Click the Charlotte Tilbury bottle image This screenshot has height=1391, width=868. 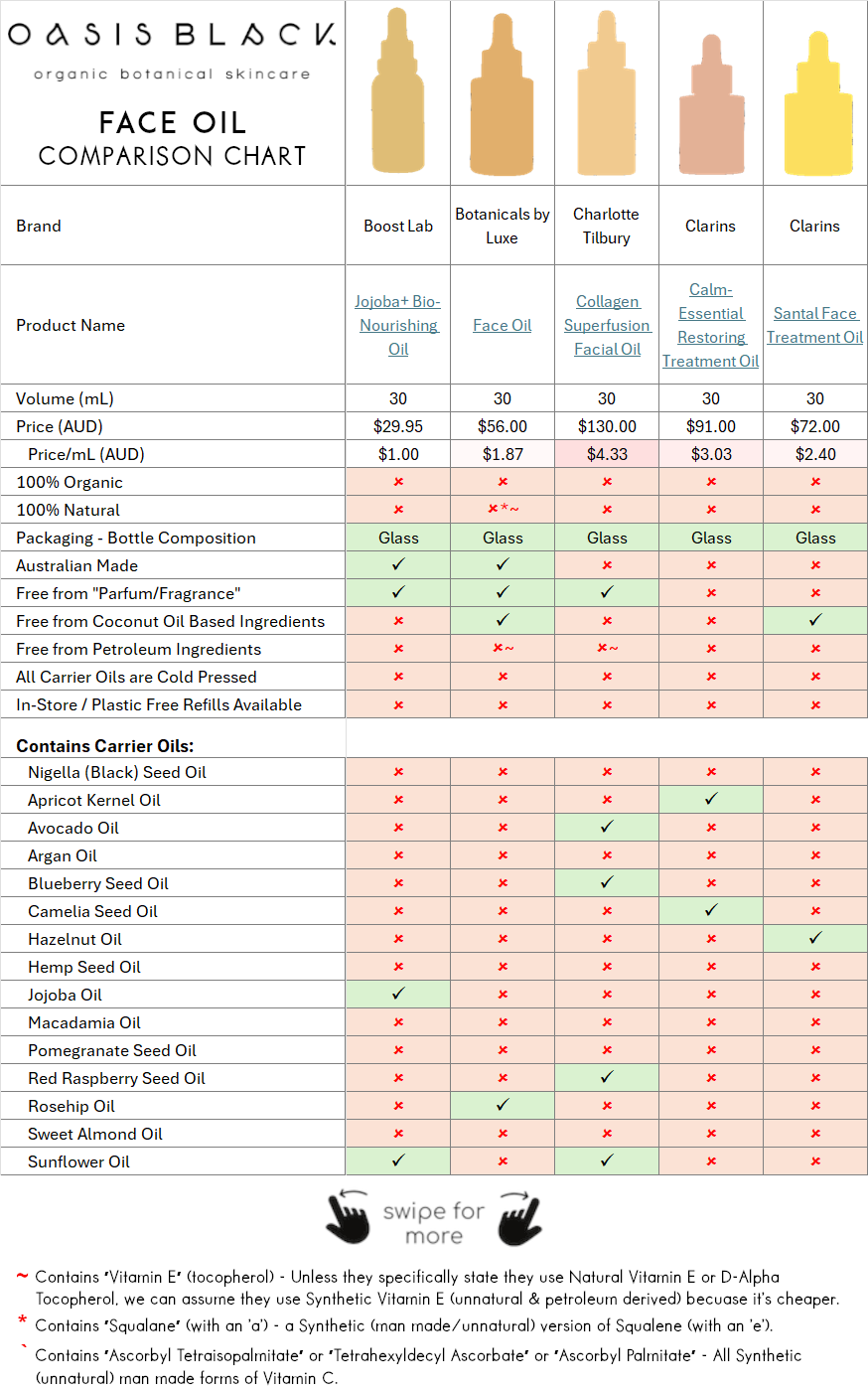[607, 92]
